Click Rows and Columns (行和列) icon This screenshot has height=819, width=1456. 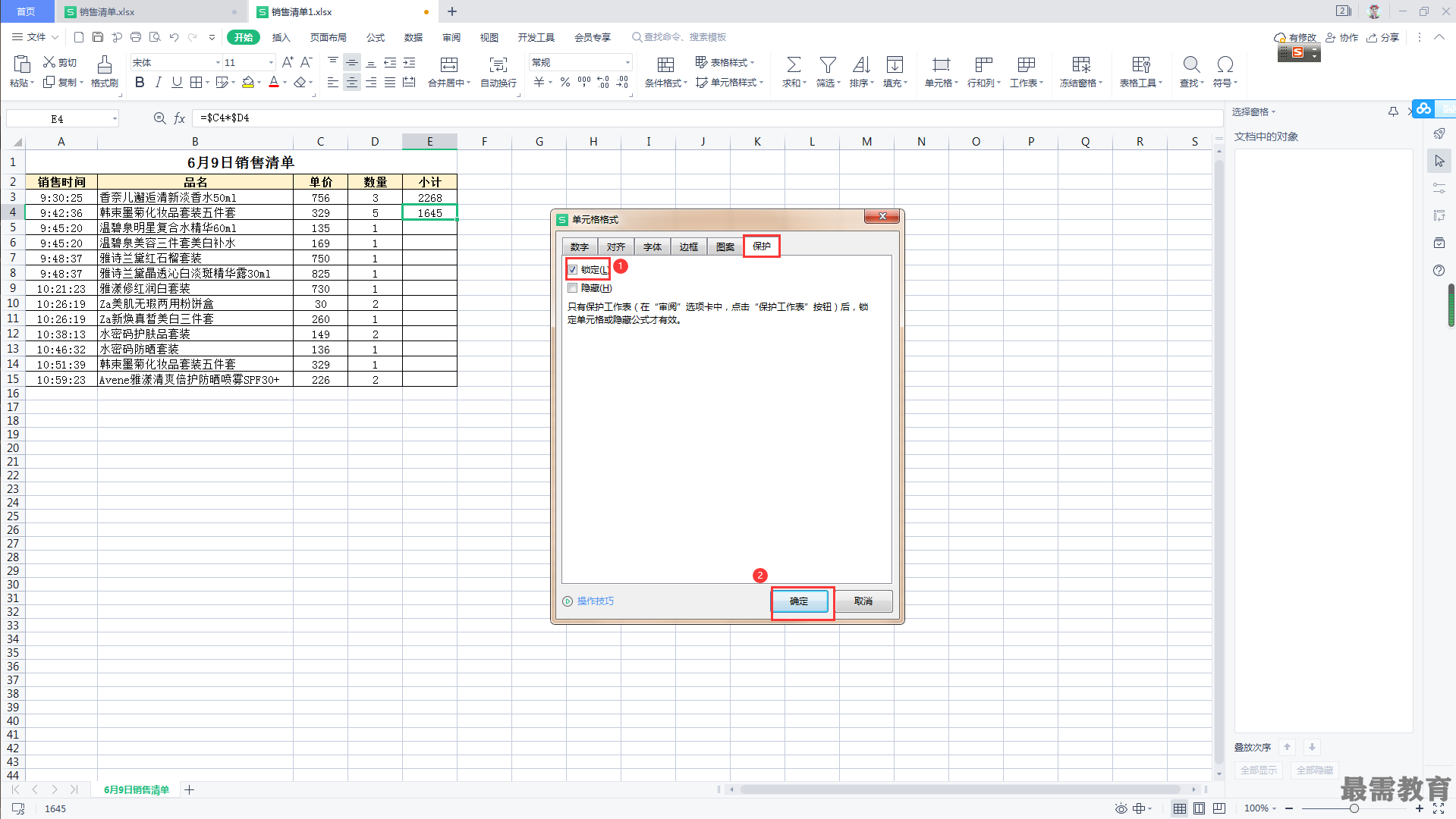pos(983,64)
